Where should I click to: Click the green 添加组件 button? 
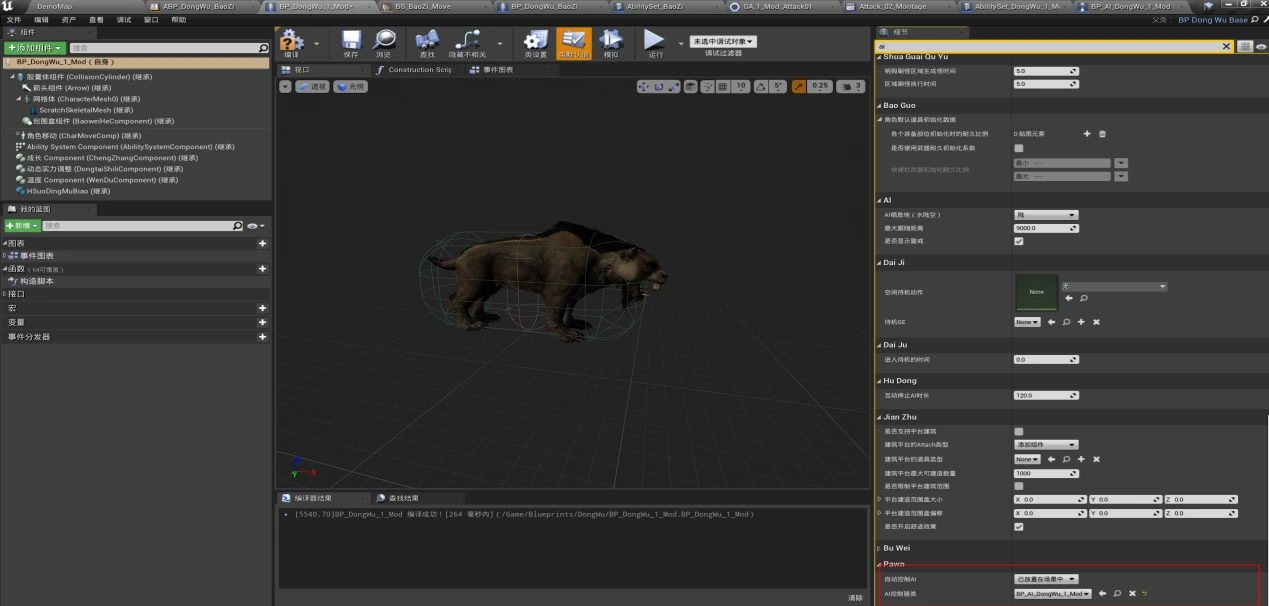click(x=36, y=48)
